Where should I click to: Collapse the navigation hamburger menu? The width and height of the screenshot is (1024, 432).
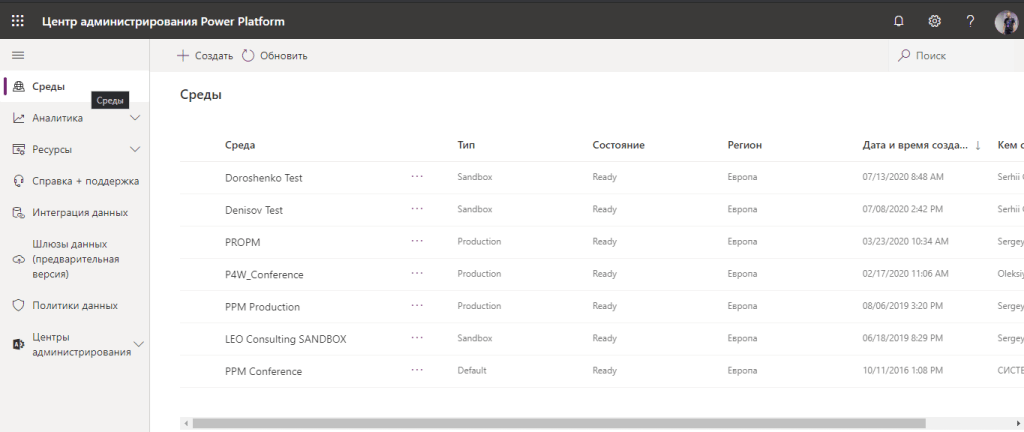click(x=18, y=55)
